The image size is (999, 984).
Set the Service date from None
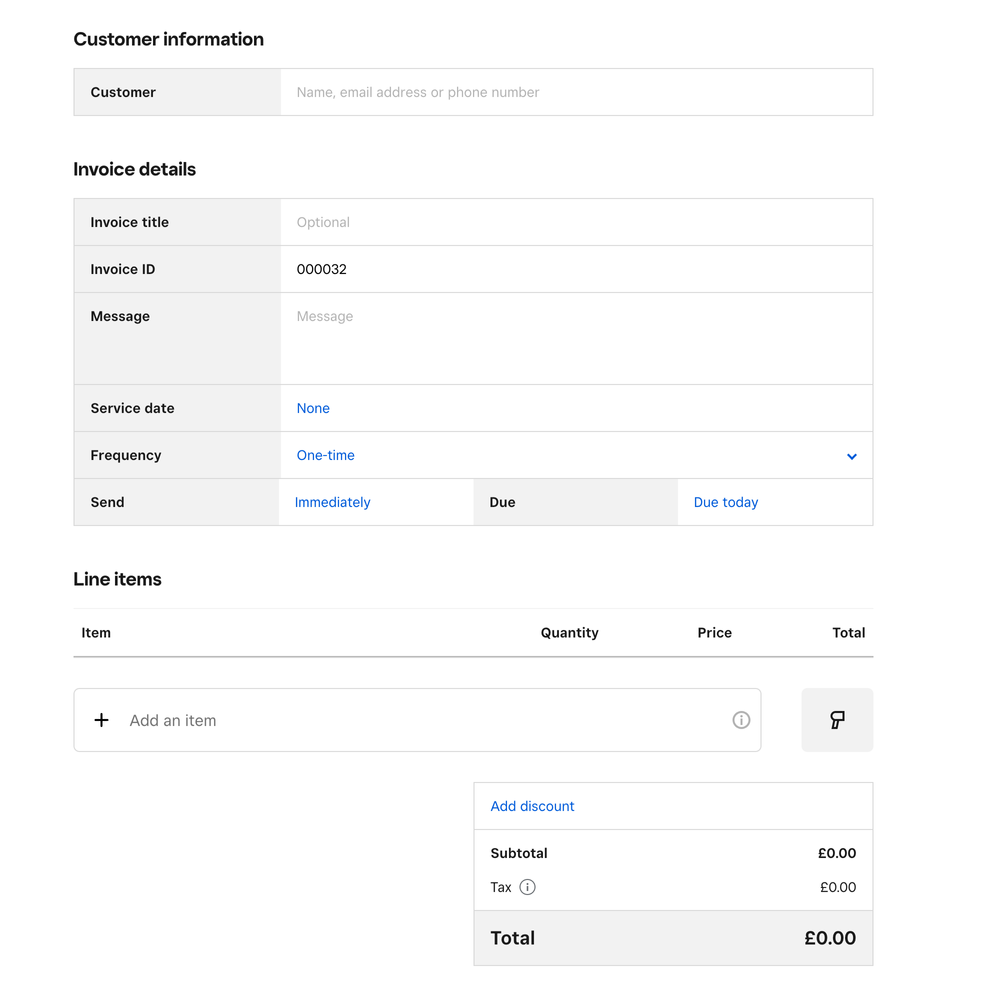click(313, 408)
